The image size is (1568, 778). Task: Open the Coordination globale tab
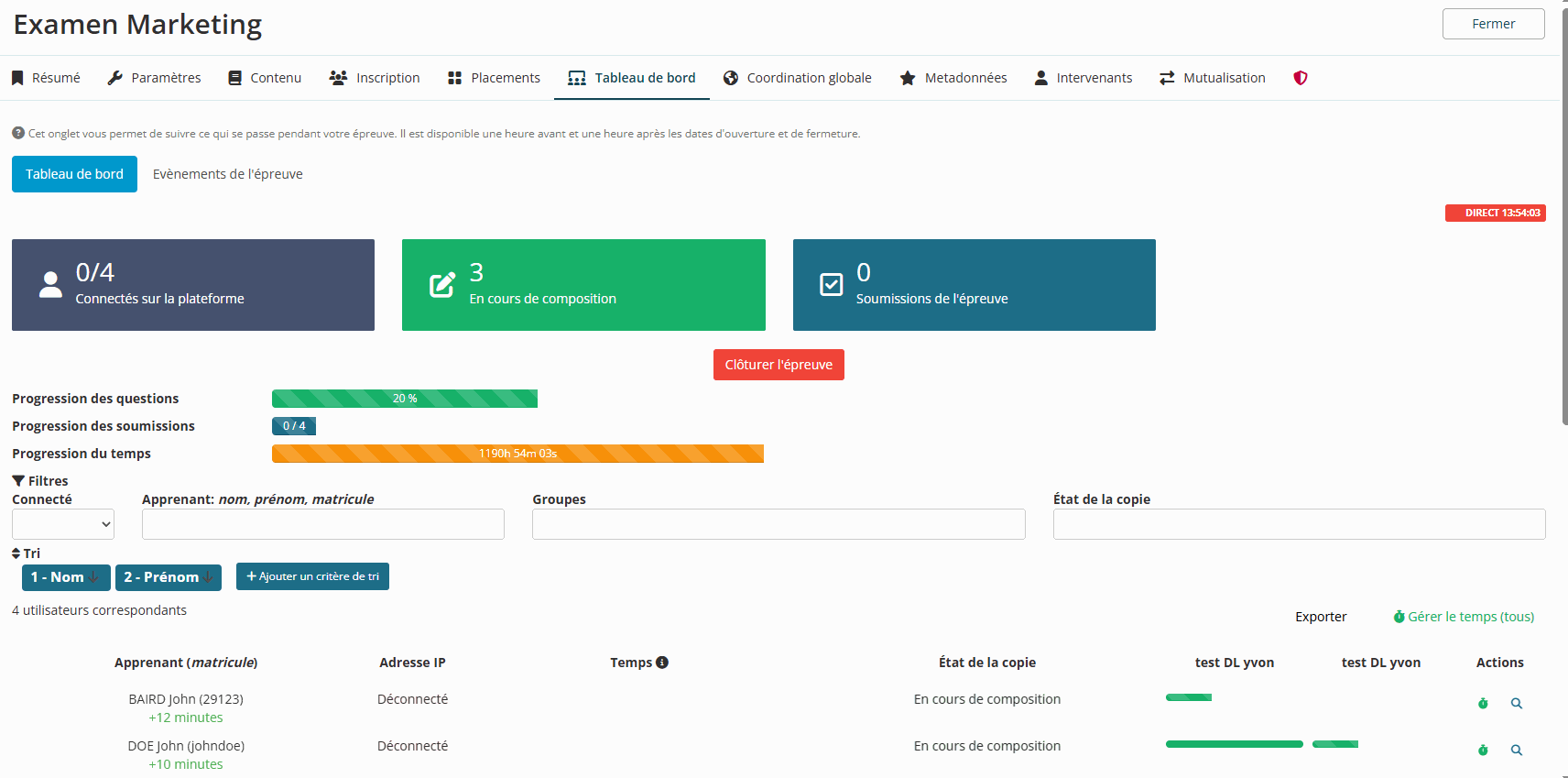click(x=797, y=78)
